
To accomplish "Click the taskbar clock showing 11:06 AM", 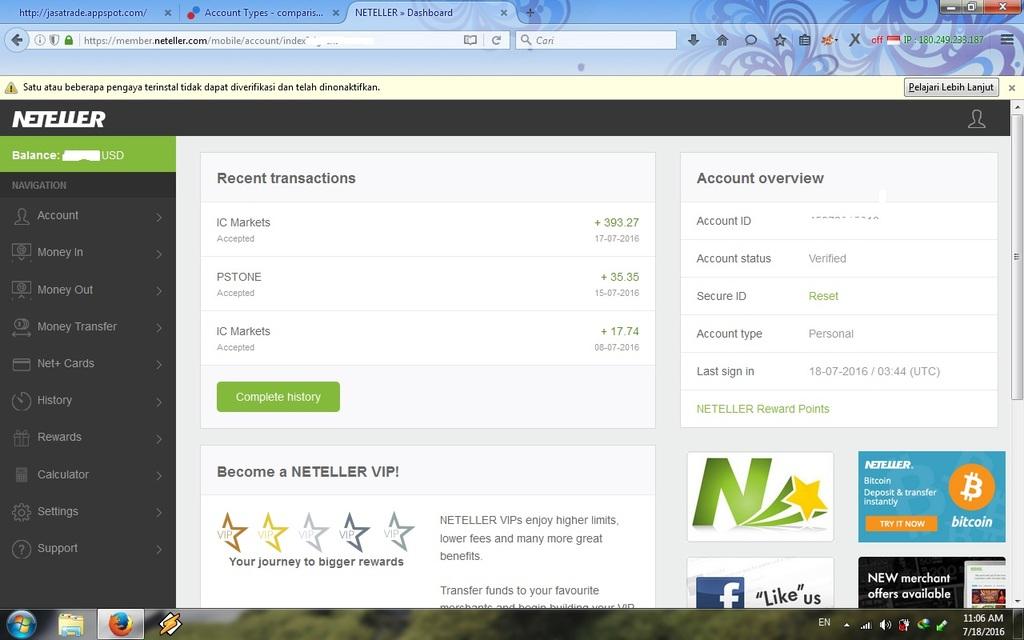I will tap(983, 624).
